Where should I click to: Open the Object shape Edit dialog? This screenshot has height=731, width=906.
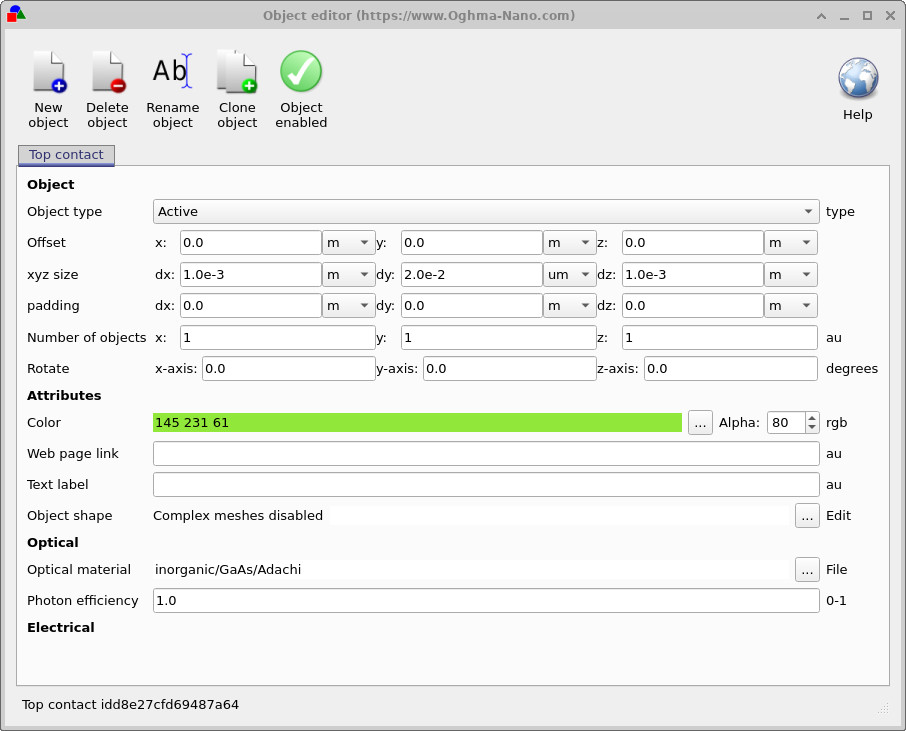click(807, 515)
